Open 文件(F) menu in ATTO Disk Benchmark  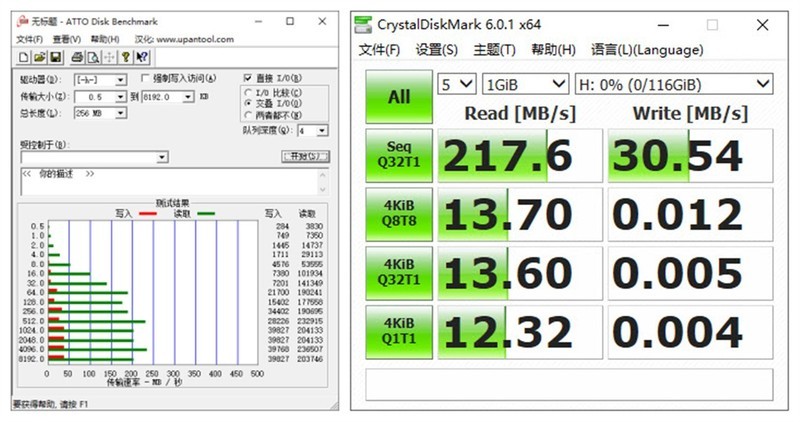coord(29,39)
